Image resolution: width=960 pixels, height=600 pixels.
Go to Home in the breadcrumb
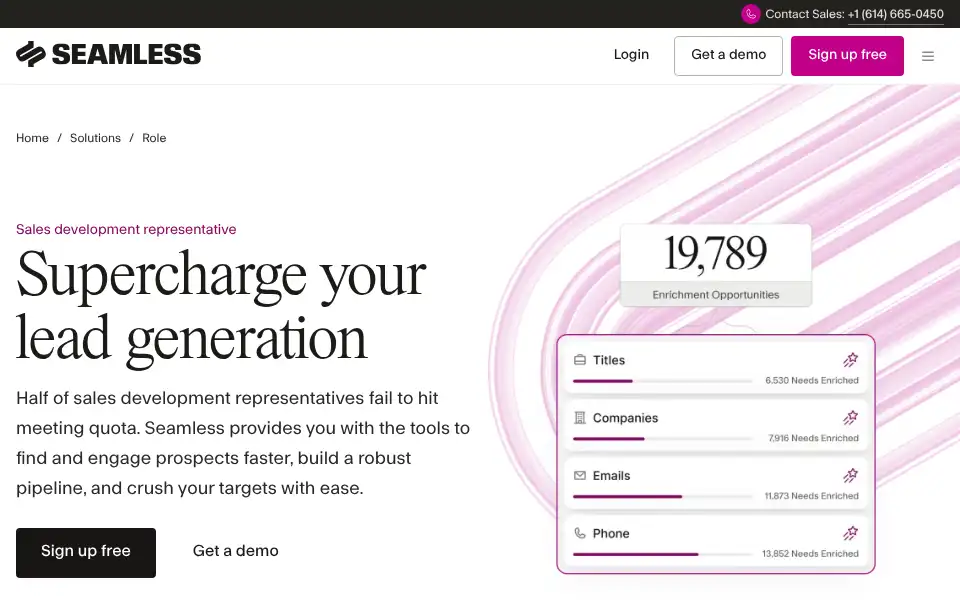tap(32, 138)
